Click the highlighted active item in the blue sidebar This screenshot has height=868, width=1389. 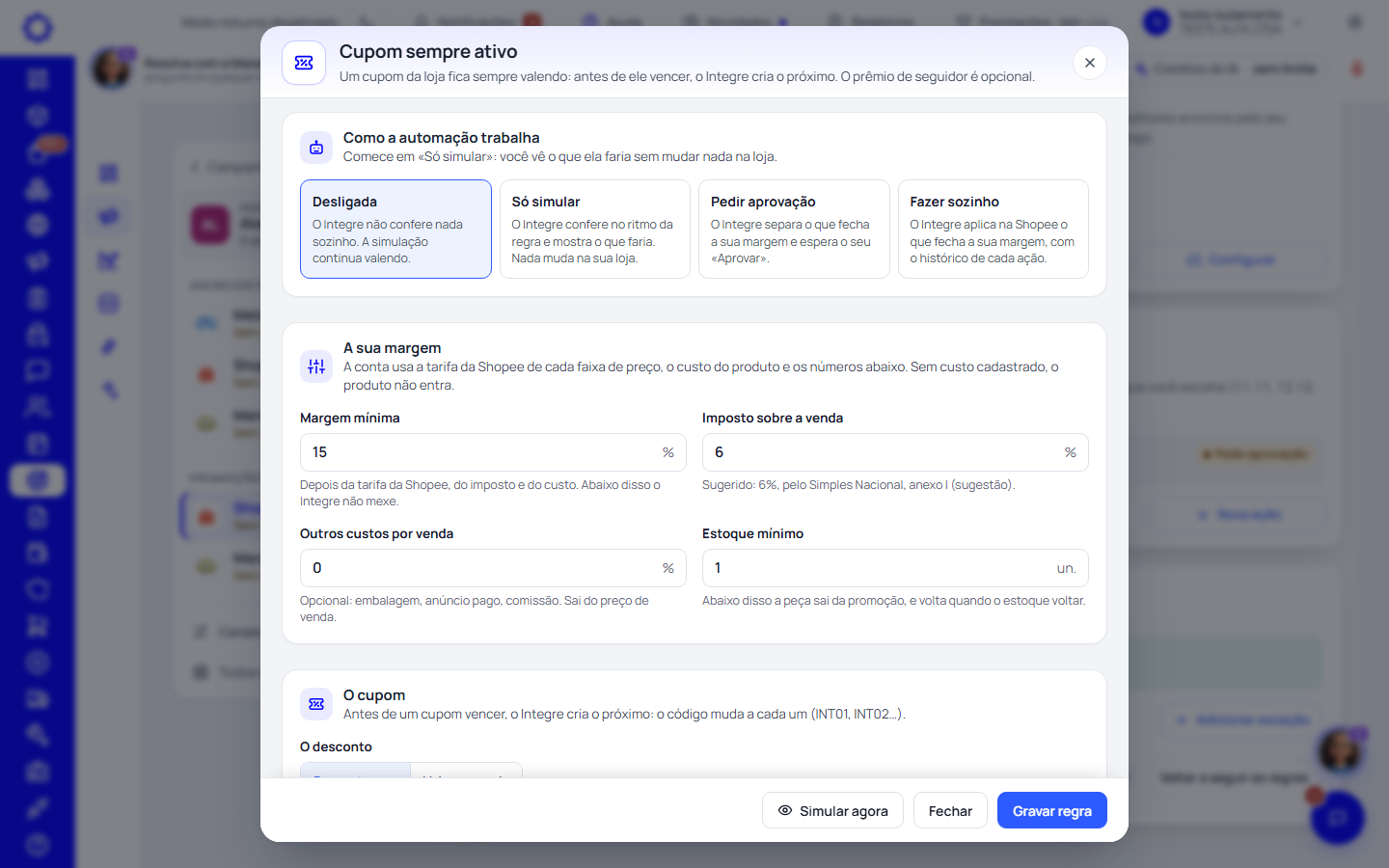(x=38, y=480)
